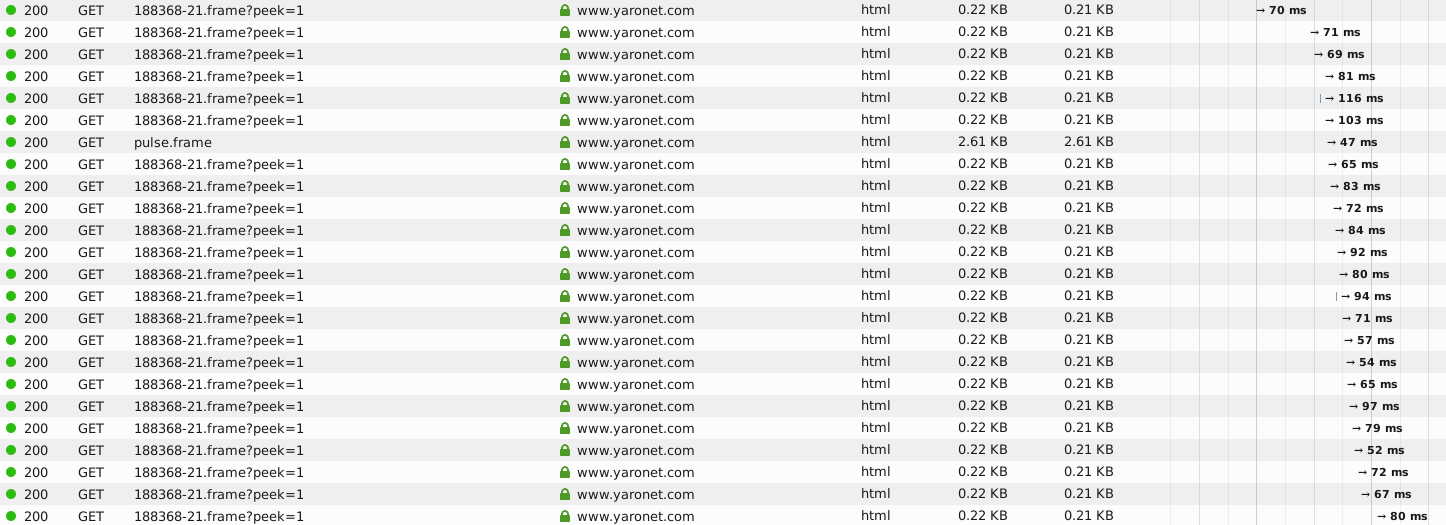Click the 47 ms waterfall timing marker
The image size is (1446, 525).
pyautogui.click(x=1352, y=142)
